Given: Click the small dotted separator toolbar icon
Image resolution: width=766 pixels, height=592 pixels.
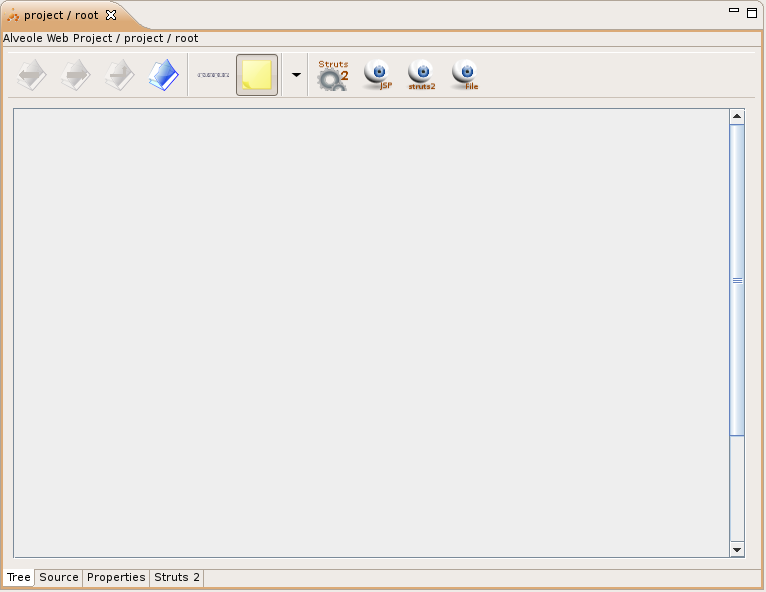Looking at the screenshot, I should (213, 75).
